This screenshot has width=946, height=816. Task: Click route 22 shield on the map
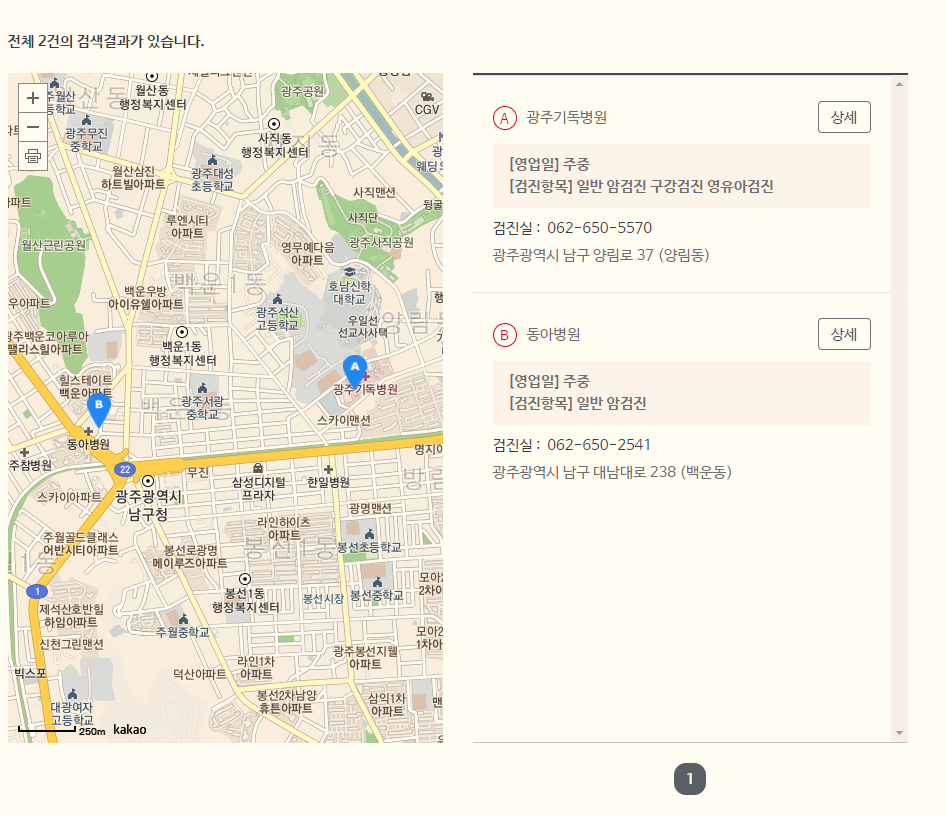click(125, 469)
